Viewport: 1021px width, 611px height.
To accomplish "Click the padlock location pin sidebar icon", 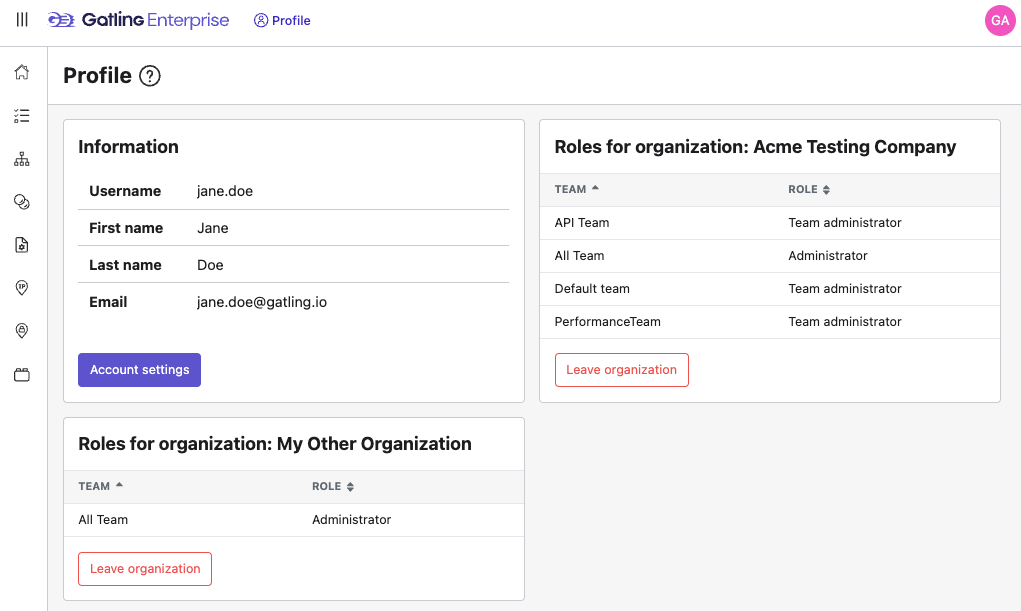I will (x=22, y=331).
